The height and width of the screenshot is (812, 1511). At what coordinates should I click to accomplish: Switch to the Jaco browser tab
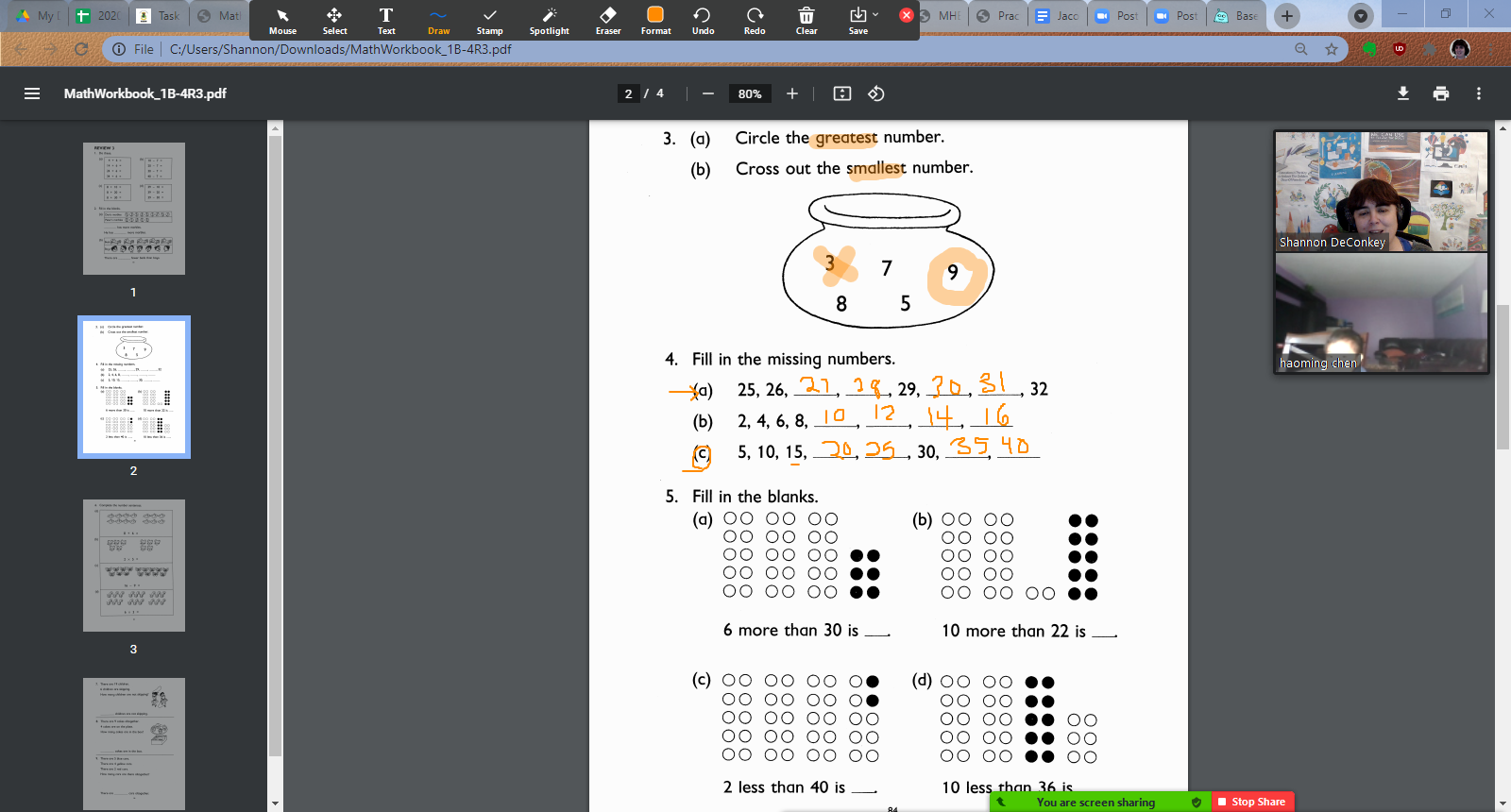(1057, 16)
